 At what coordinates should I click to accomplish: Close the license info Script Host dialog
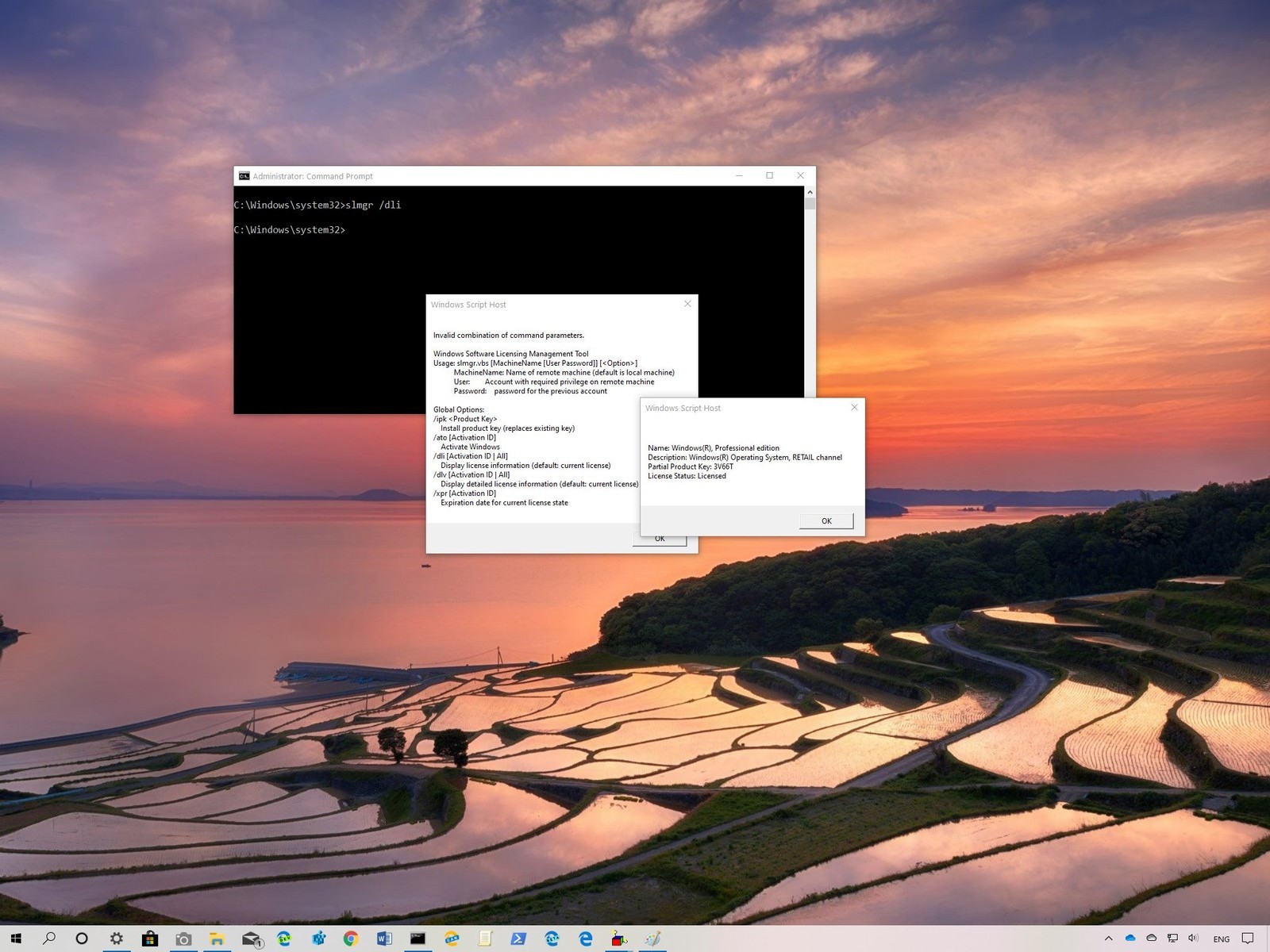(x=854, y=408)
